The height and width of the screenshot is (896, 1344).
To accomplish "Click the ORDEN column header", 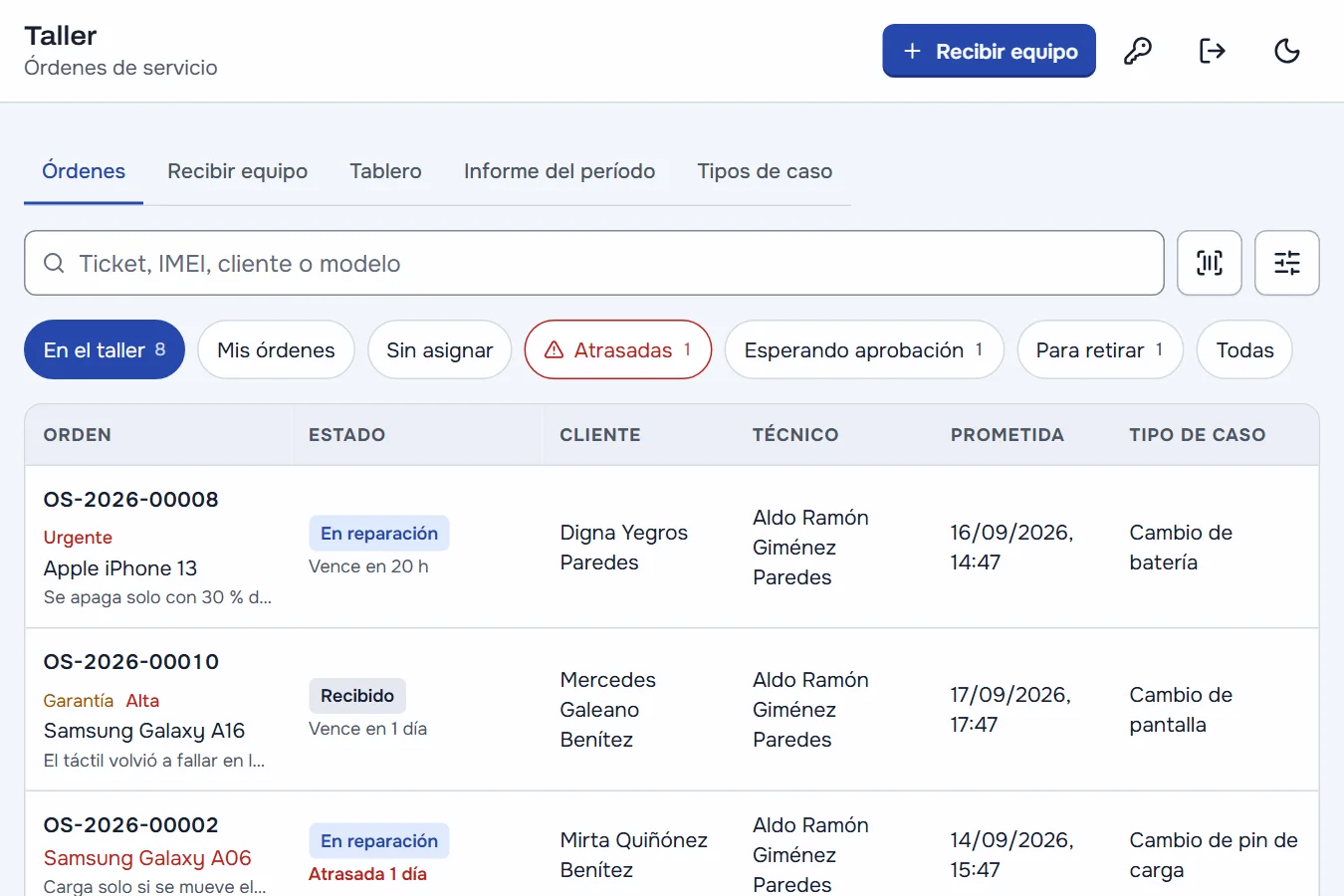I will click(78, 435).
